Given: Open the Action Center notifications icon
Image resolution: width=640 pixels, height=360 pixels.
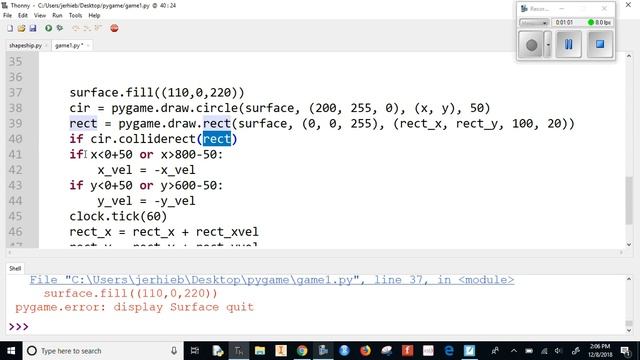Looking at the screenshot, I should 625,351.
